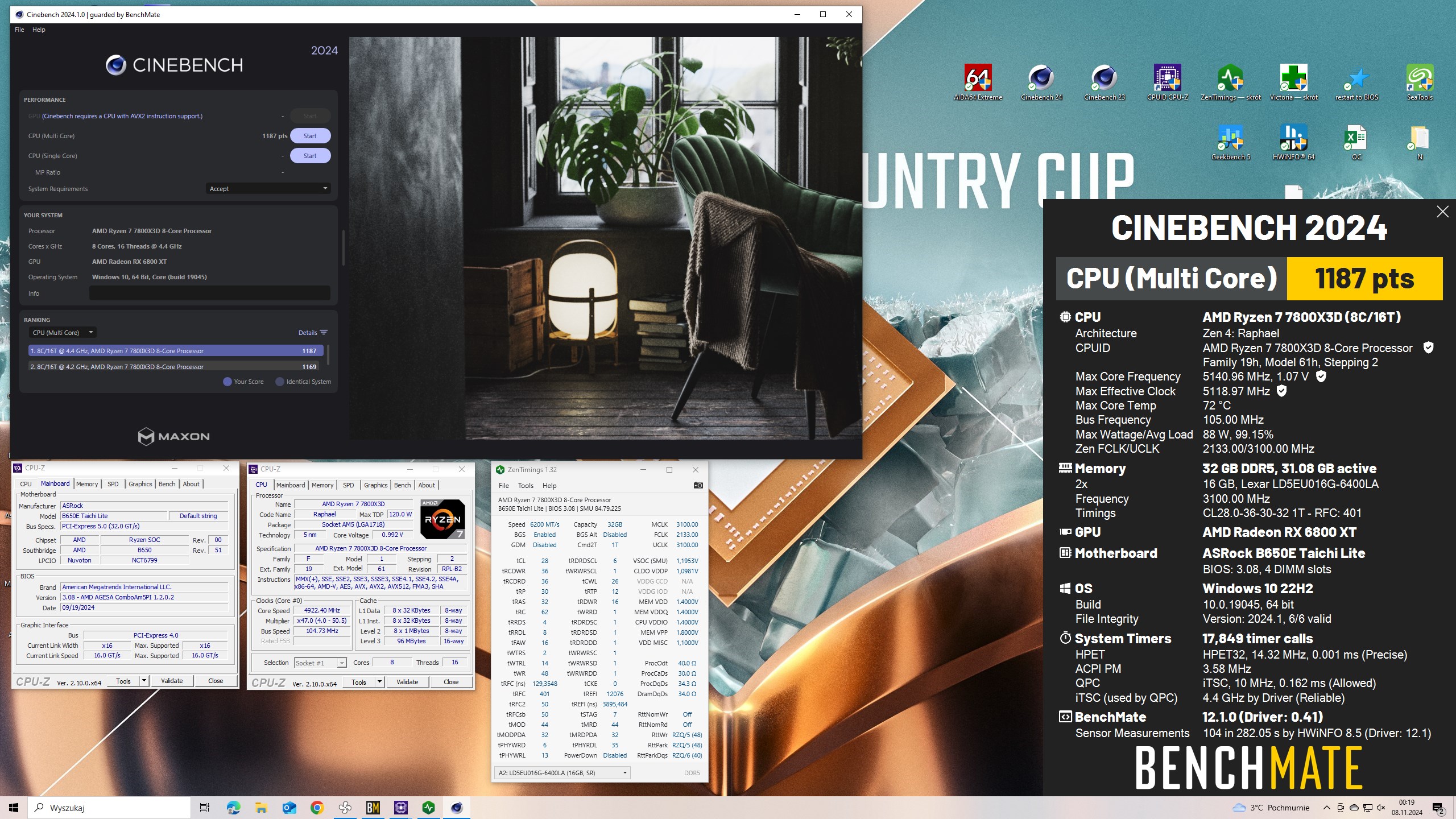Switch to Memory tab in CPU-Z Mainboard window

(x=87, y=484)
